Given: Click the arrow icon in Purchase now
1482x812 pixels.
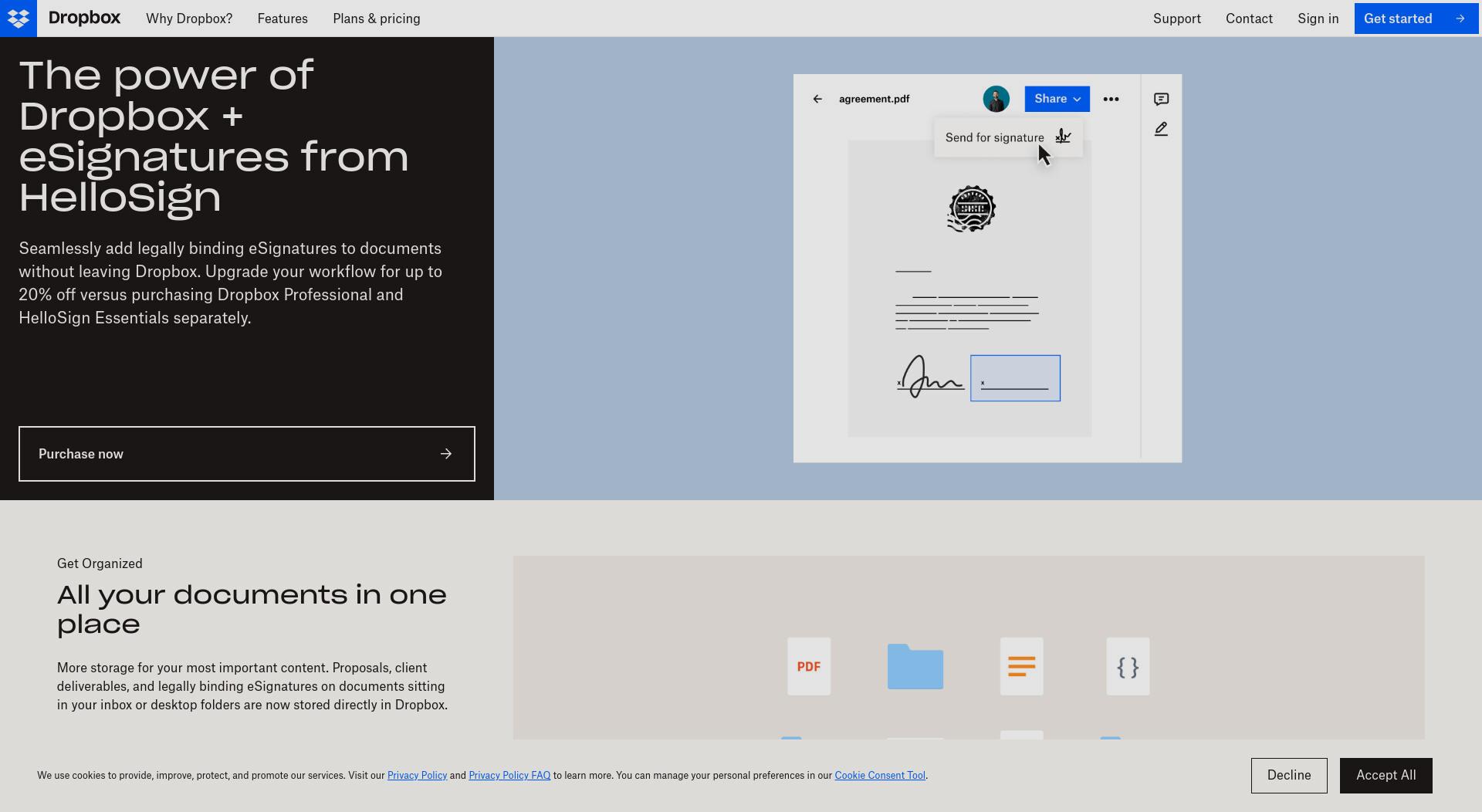Looking at the screenshot, I should pyautogui.click(x=446, y=454).
